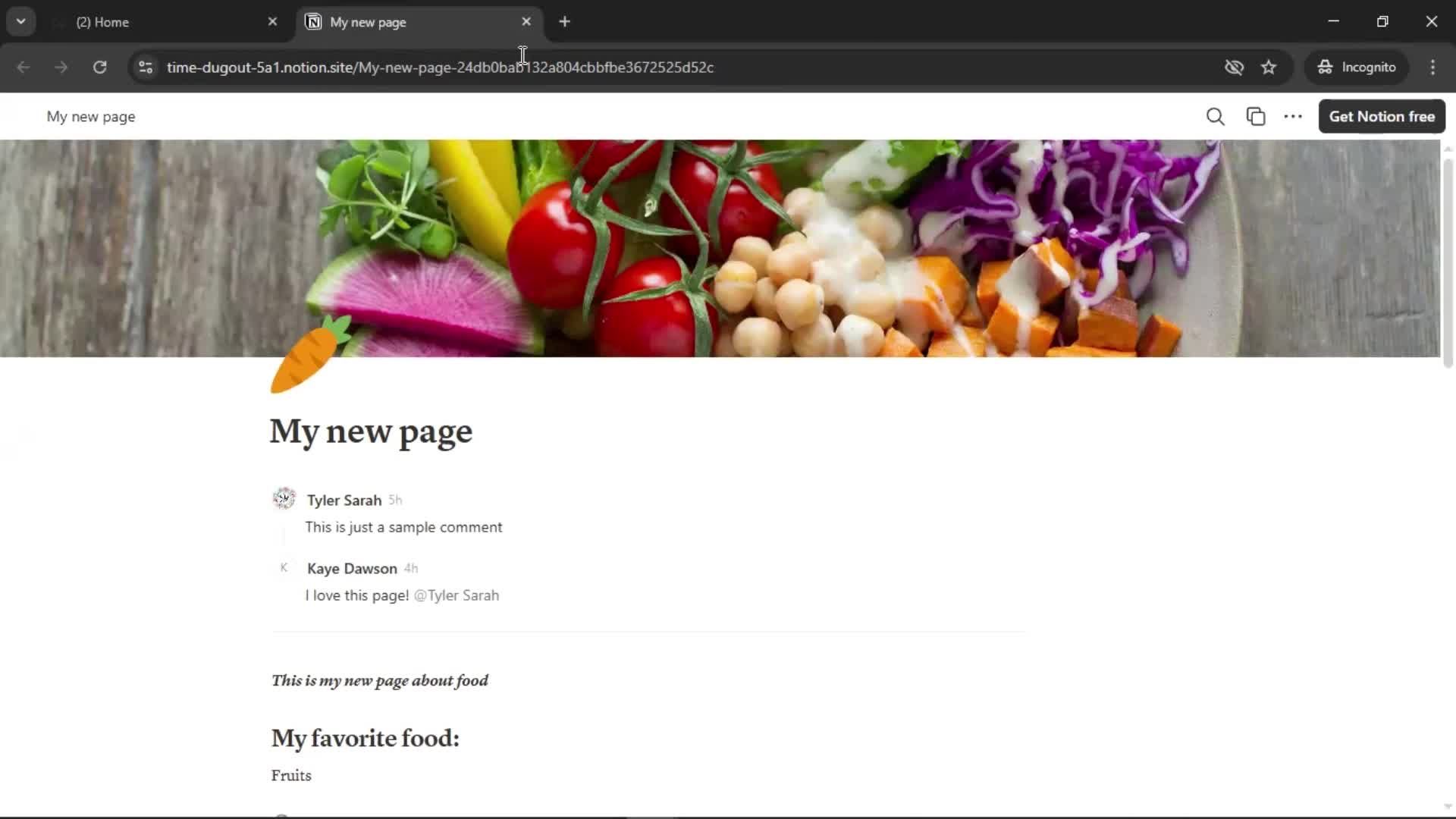
Task: Click the 5h comment timestamp
Action: pyautogui.click(x=395, y=500)
